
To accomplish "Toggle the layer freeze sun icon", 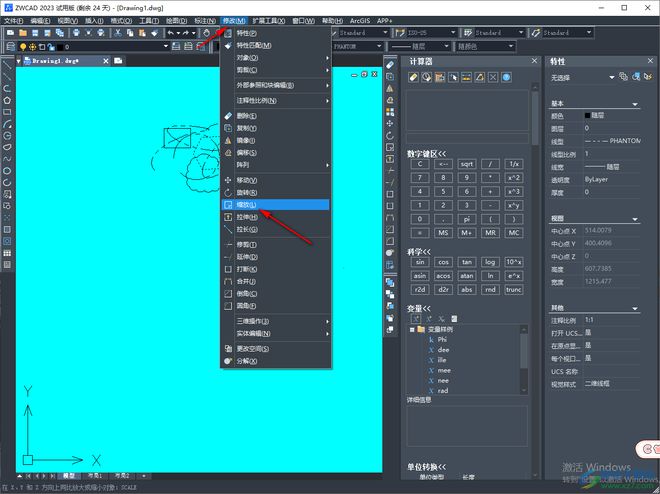I will (x=32, y=47).
